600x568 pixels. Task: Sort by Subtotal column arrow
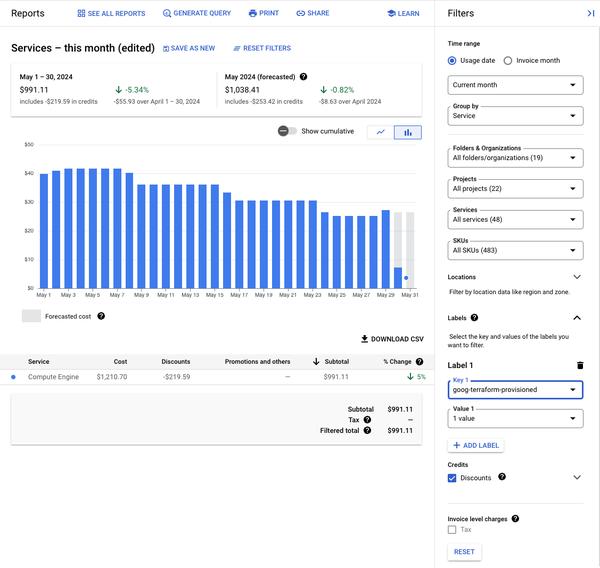[316, 361]
